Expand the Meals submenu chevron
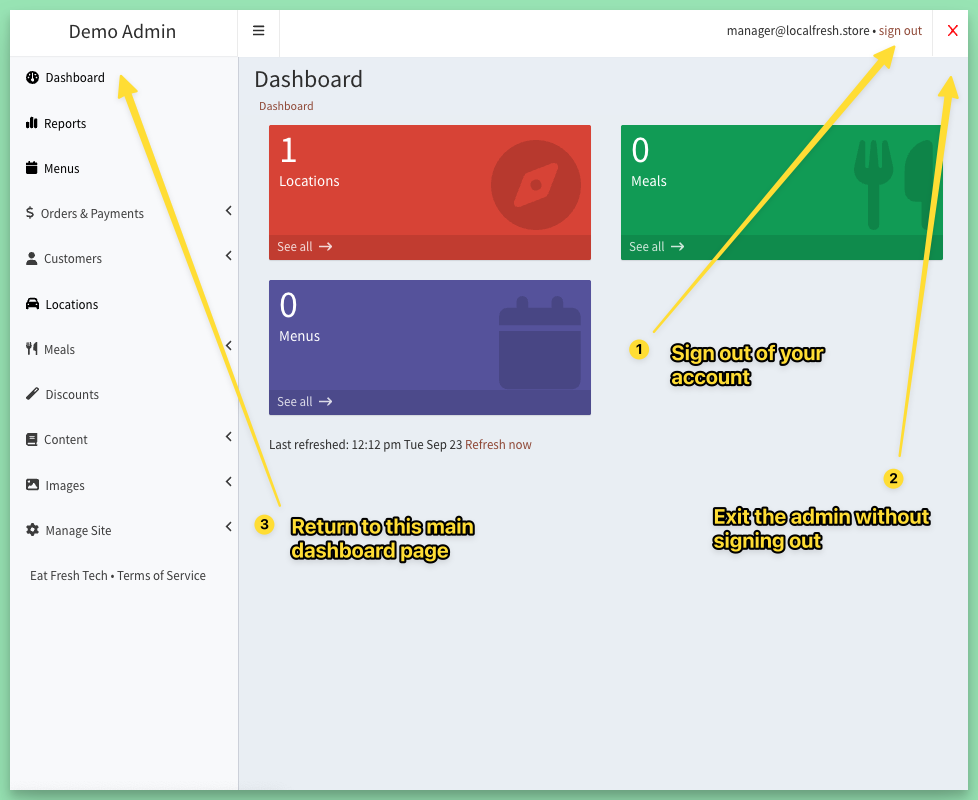This screenshot has height=800, width=978. (x=229, y=345)
